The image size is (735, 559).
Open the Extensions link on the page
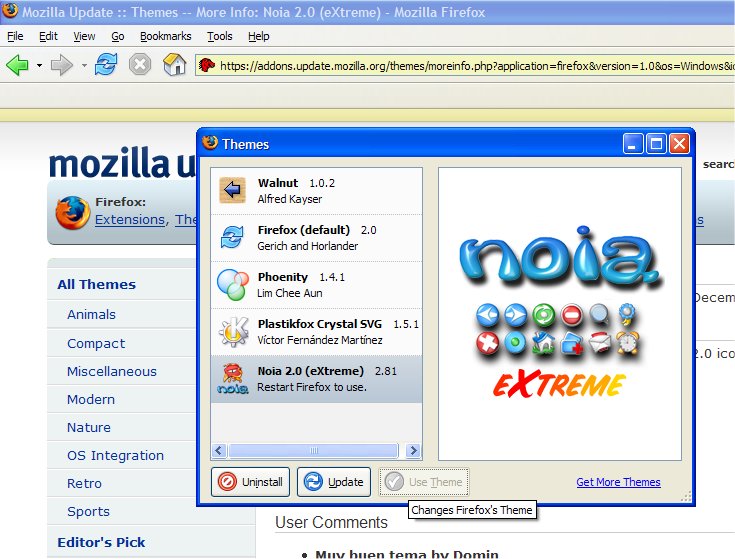point(130,219)
